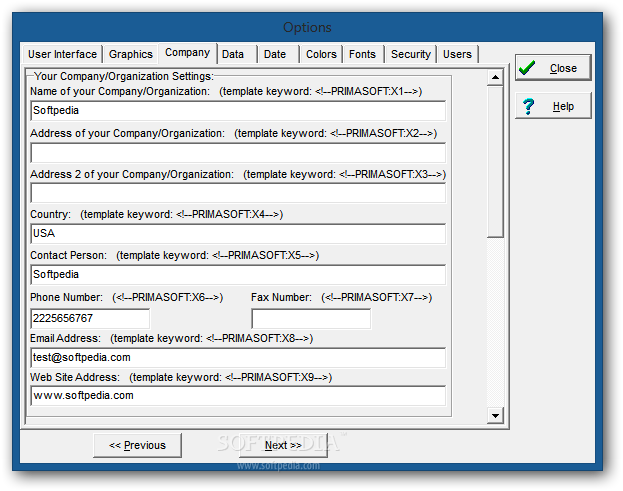623x491 pixels.
Task: Focus the Address of your Company field
Action: pos(238,153)
